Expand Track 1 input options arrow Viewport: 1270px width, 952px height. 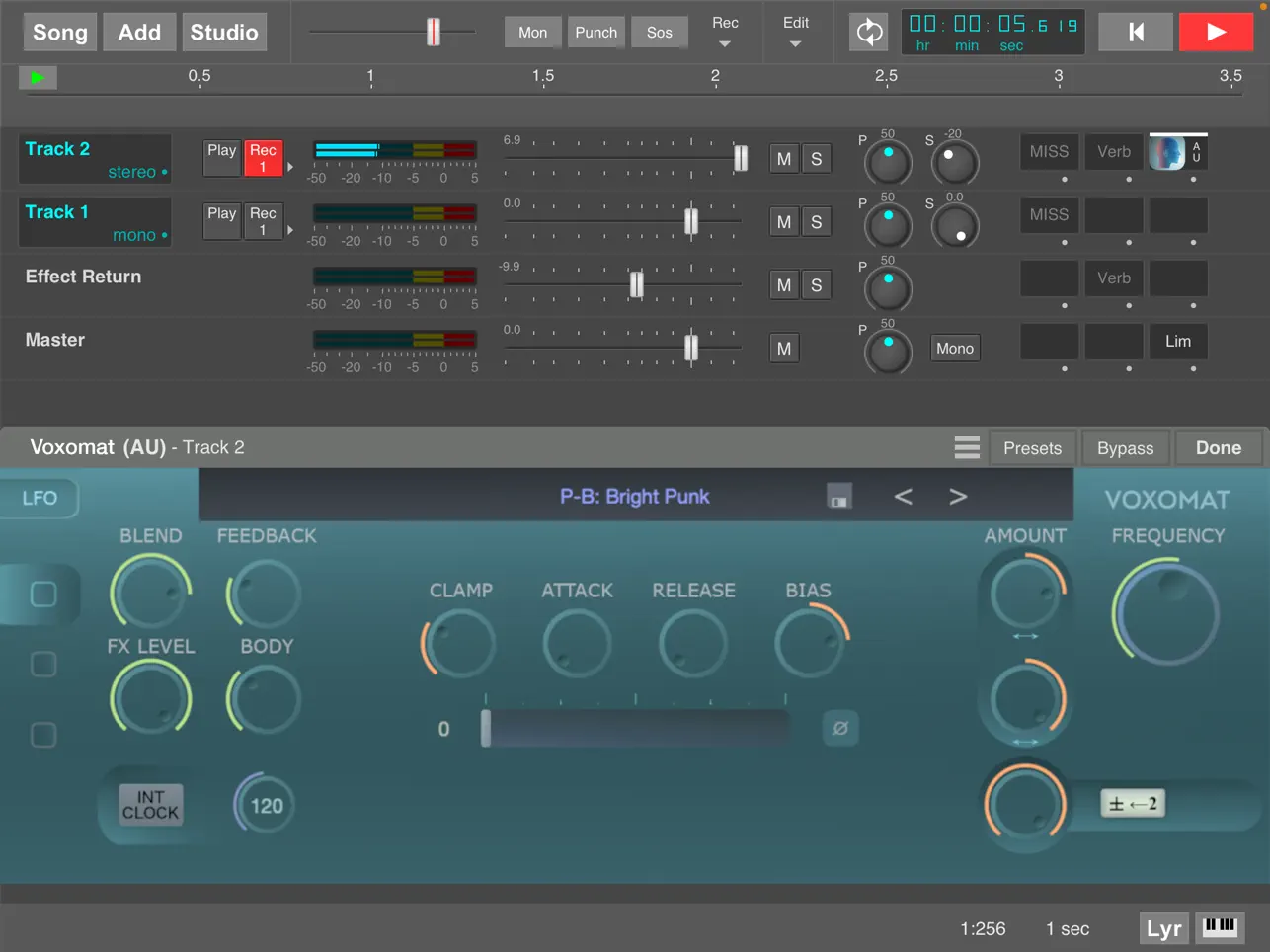point(290,230)
